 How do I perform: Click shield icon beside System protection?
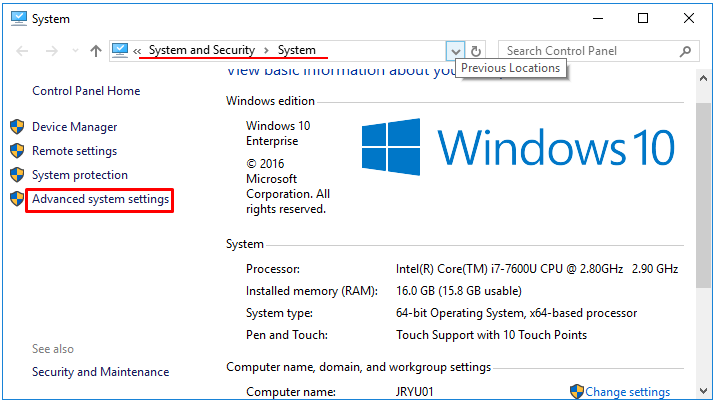(17, 175)
